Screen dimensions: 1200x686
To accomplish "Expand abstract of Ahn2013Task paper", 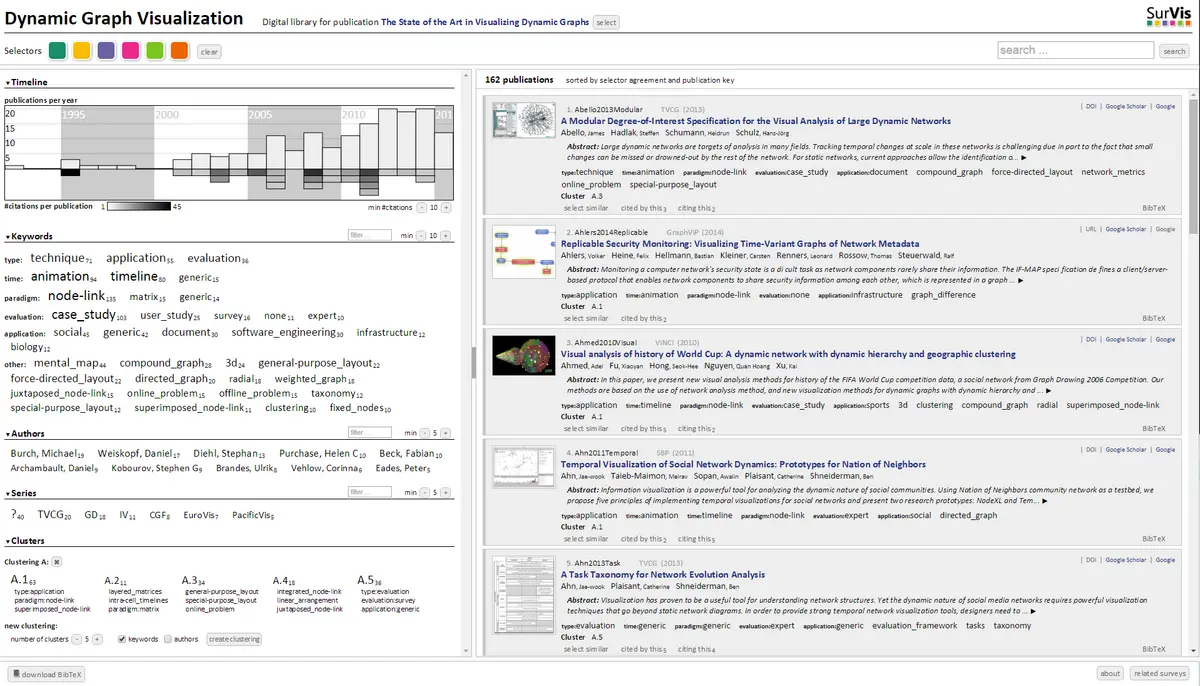I will click(1033, 610).
